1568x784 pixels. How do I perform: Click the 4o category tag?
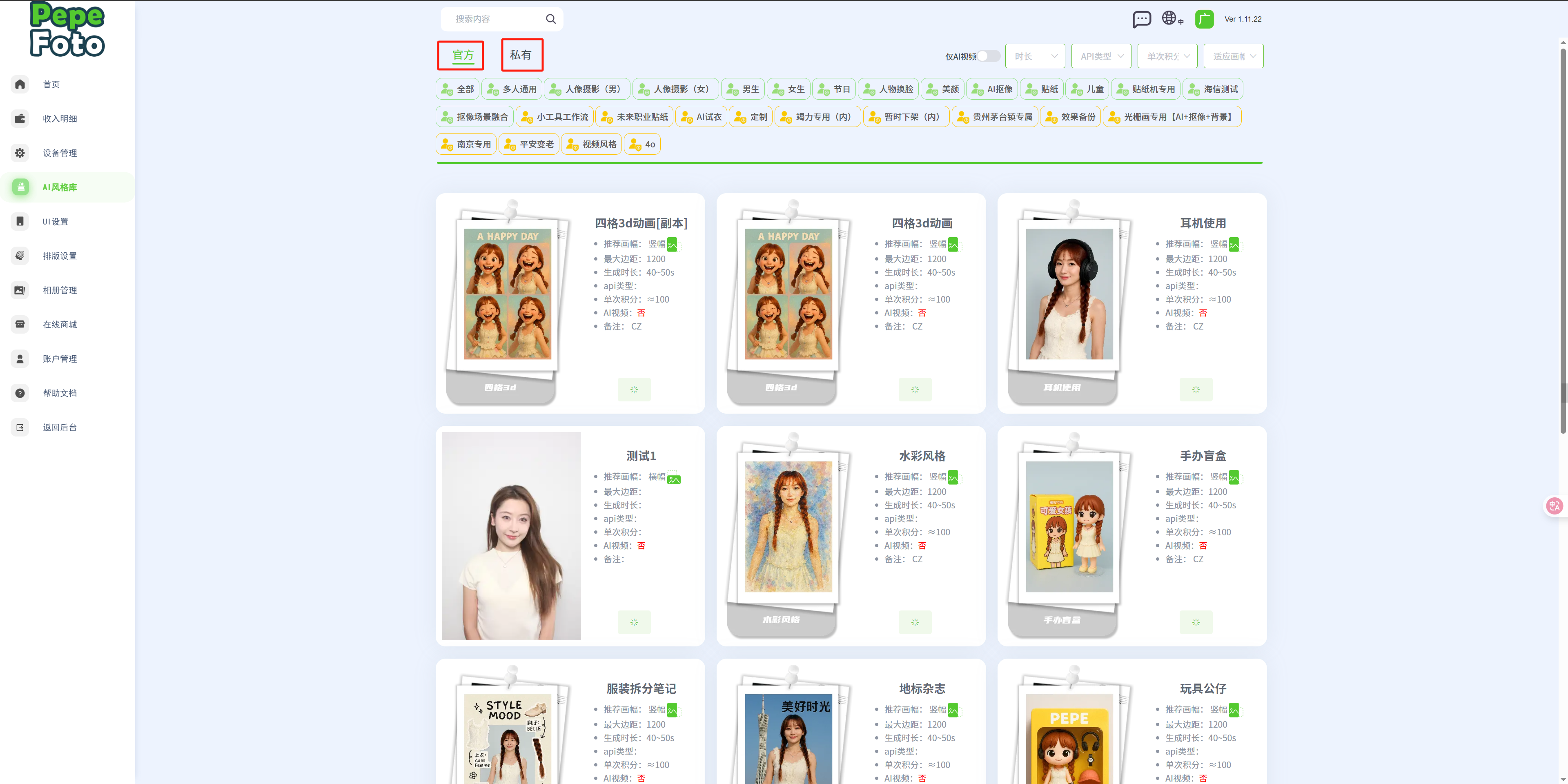[x=642, y=144]
